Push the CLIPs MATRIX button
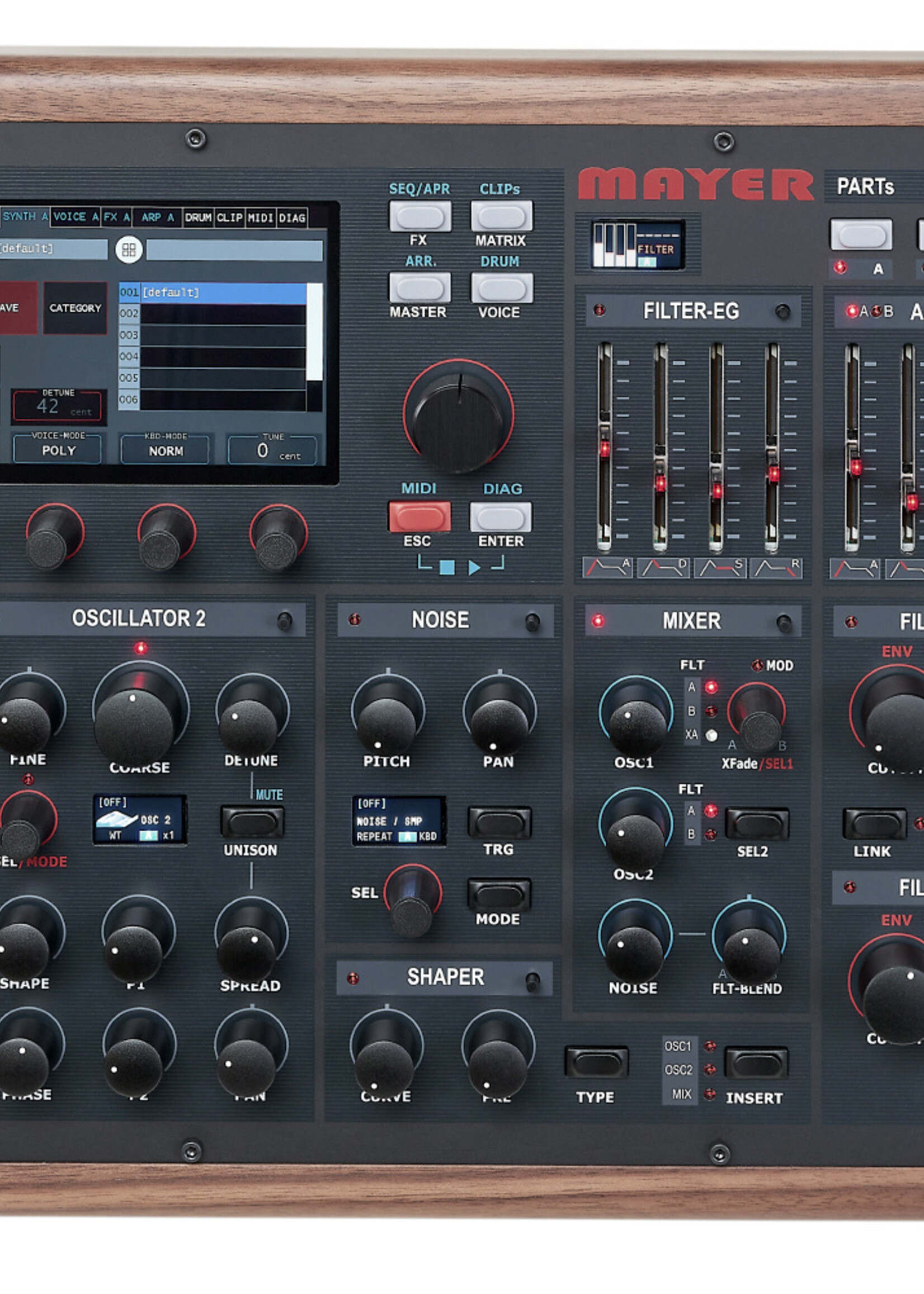The height and width of the screenshot is (1294, 924). (x=501, y=217)
